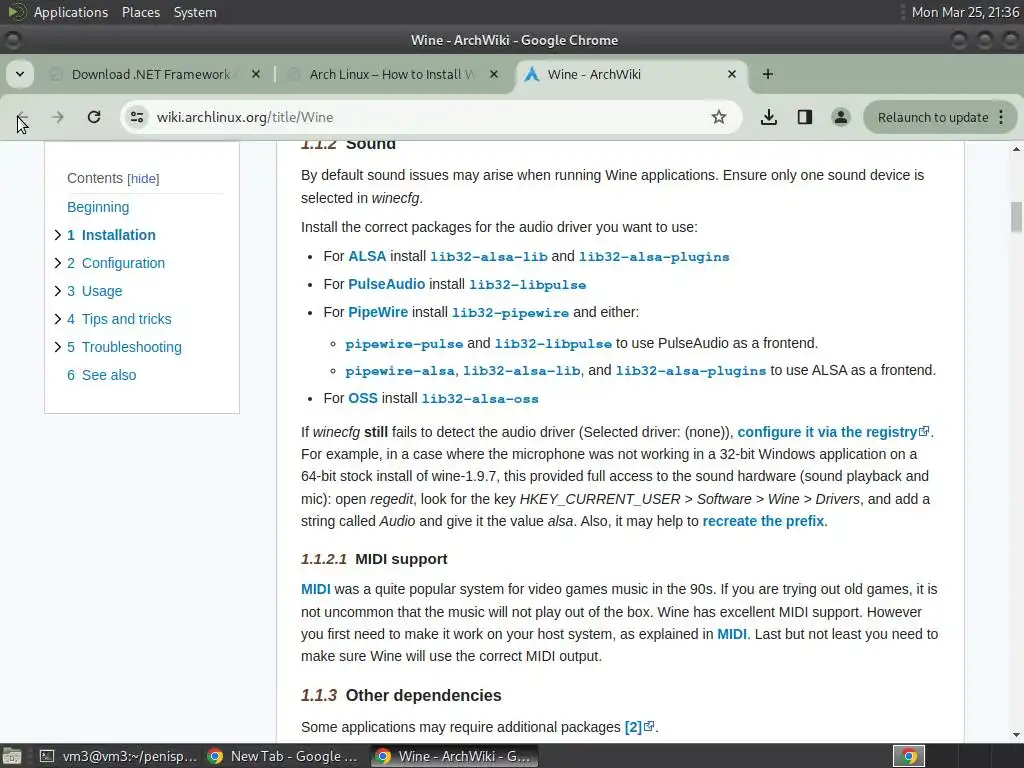
Task: Click the date and time clock
Action: coord(965,12)
